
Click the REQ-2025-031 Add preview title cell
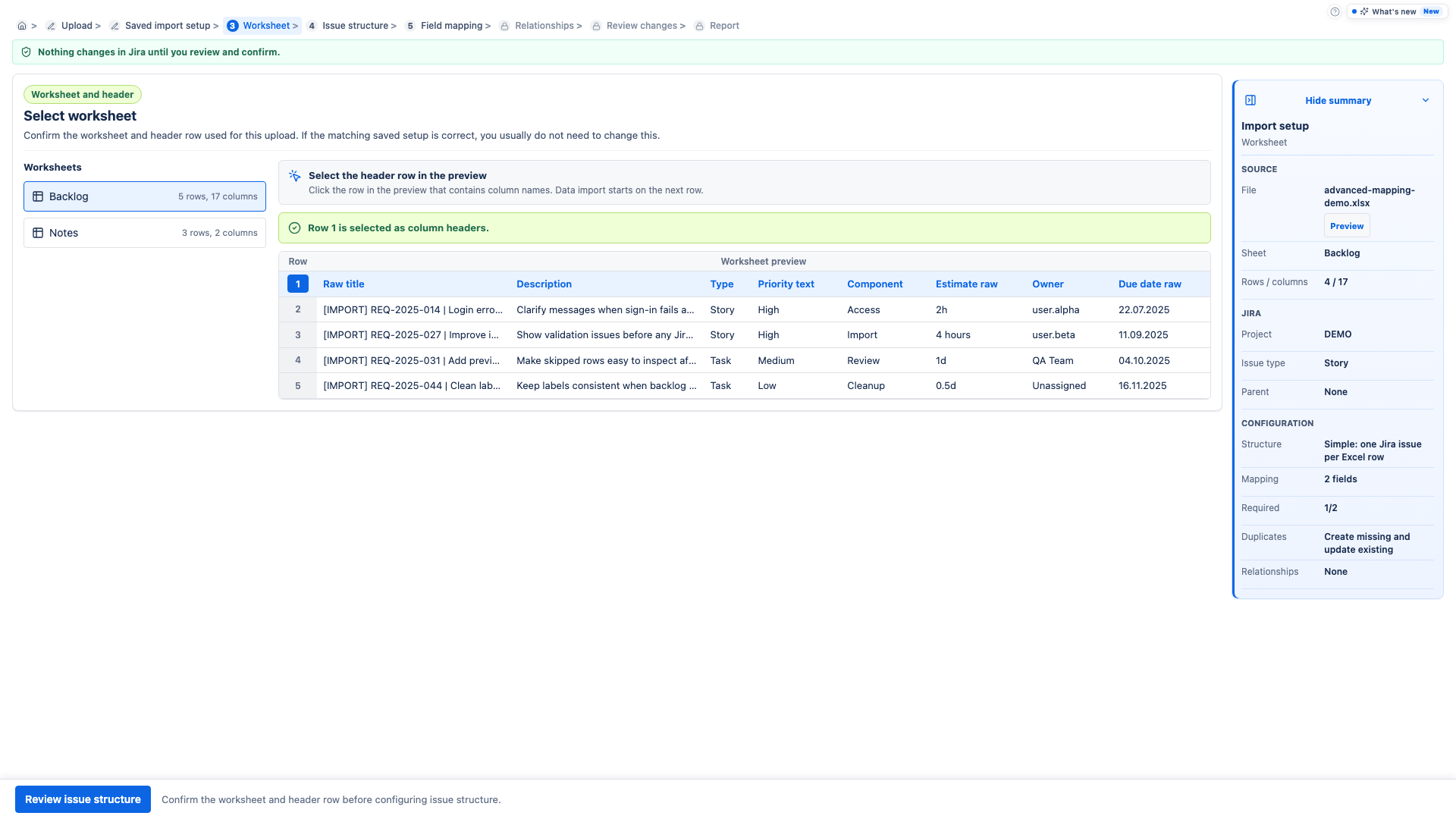click(412, 360)
